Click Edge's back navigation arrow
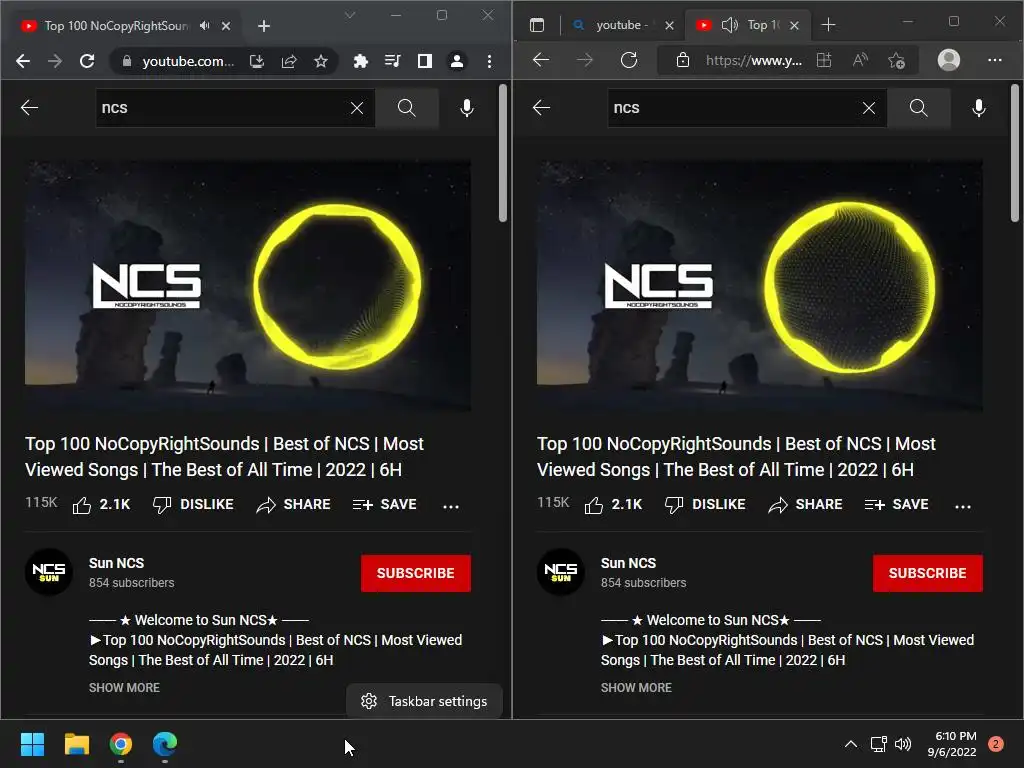 pos(541,60)
